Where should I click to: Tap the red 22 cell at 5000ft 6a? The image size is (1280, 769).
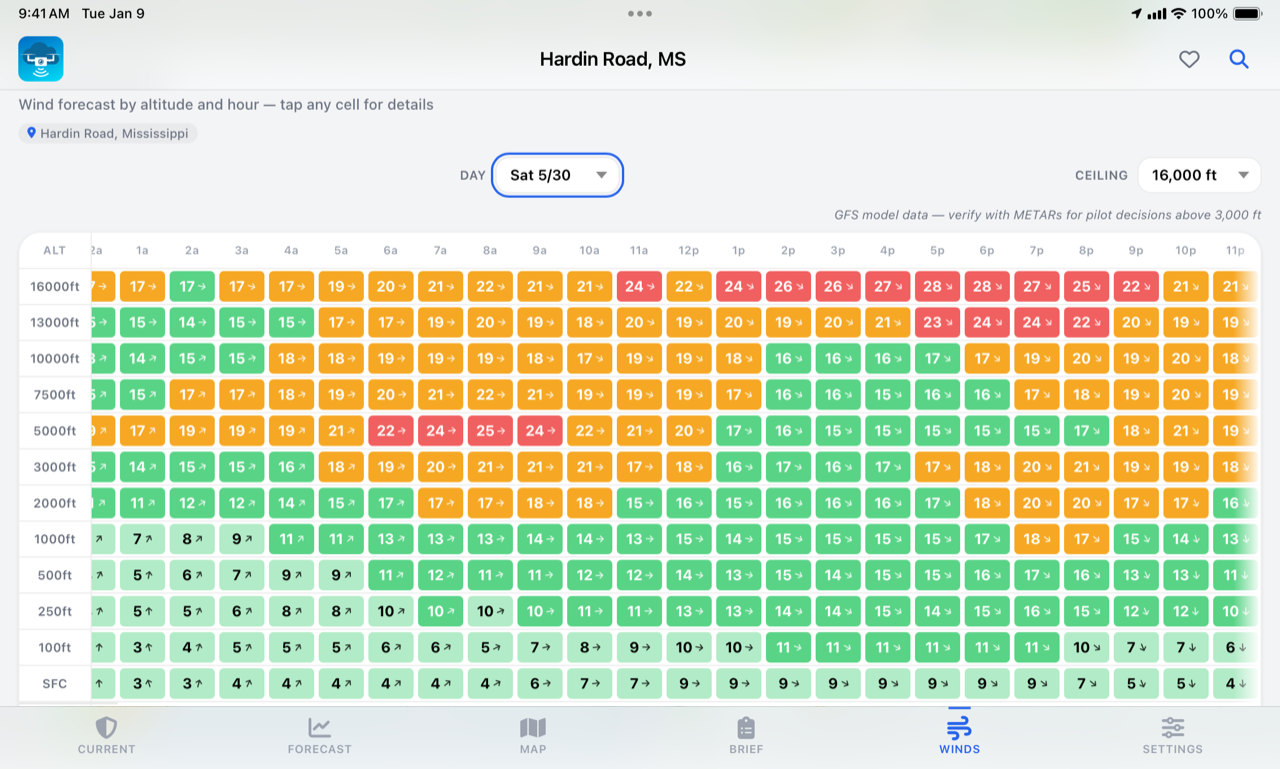[391, 431]
